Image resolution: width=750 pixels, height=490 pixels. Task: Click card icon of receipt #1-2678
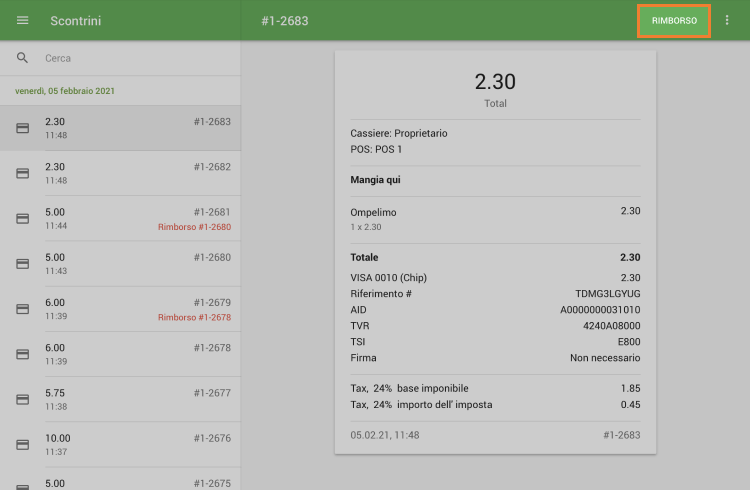point(22,354)
